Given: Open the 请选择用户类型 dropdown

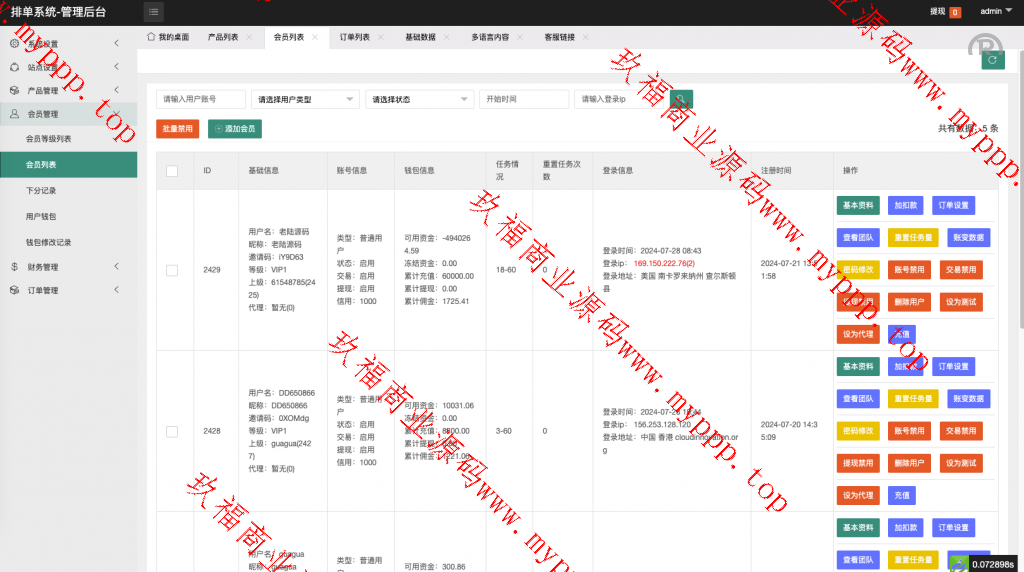Looking at the screenshot, I should click(305, 99).
